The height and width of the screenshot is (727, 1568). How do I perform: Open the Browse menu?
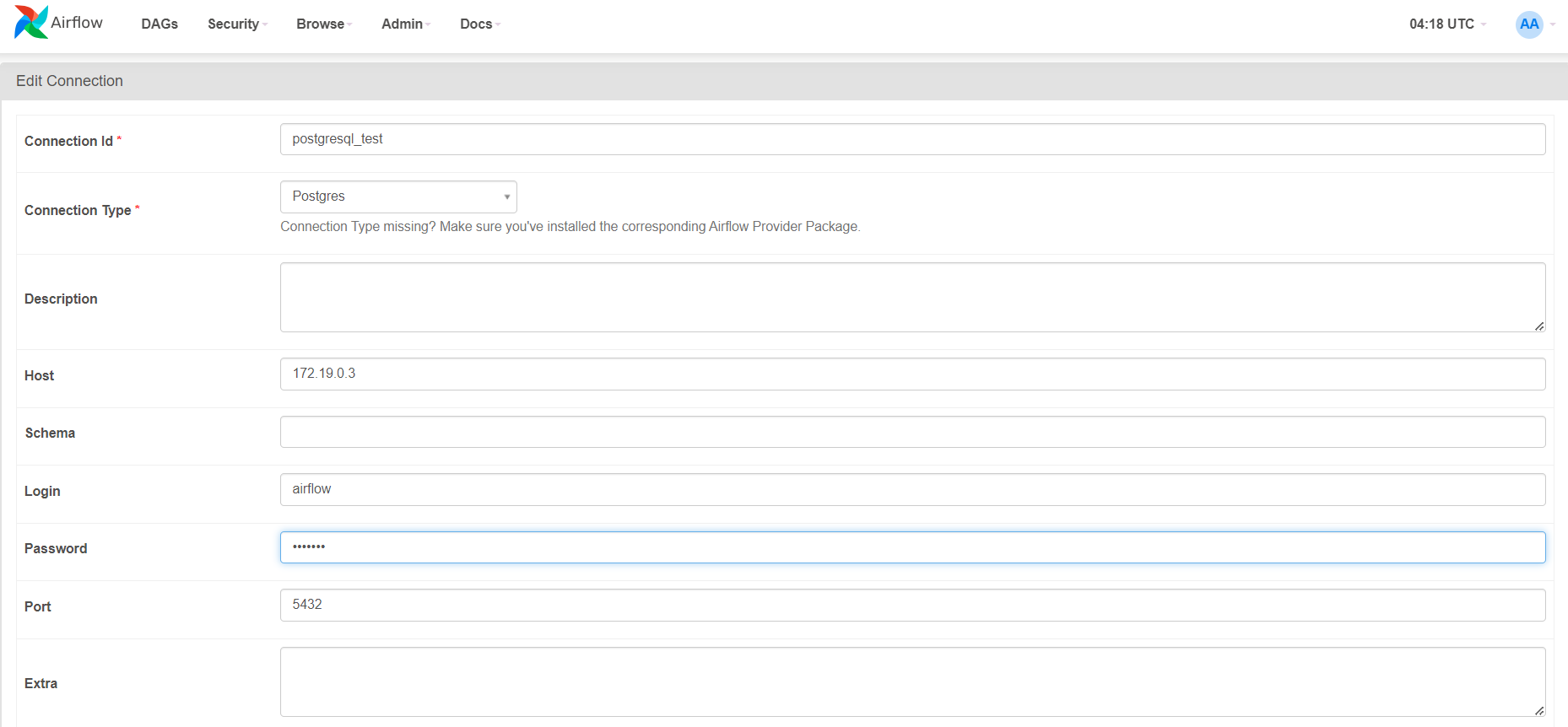(x=324, y=24)
